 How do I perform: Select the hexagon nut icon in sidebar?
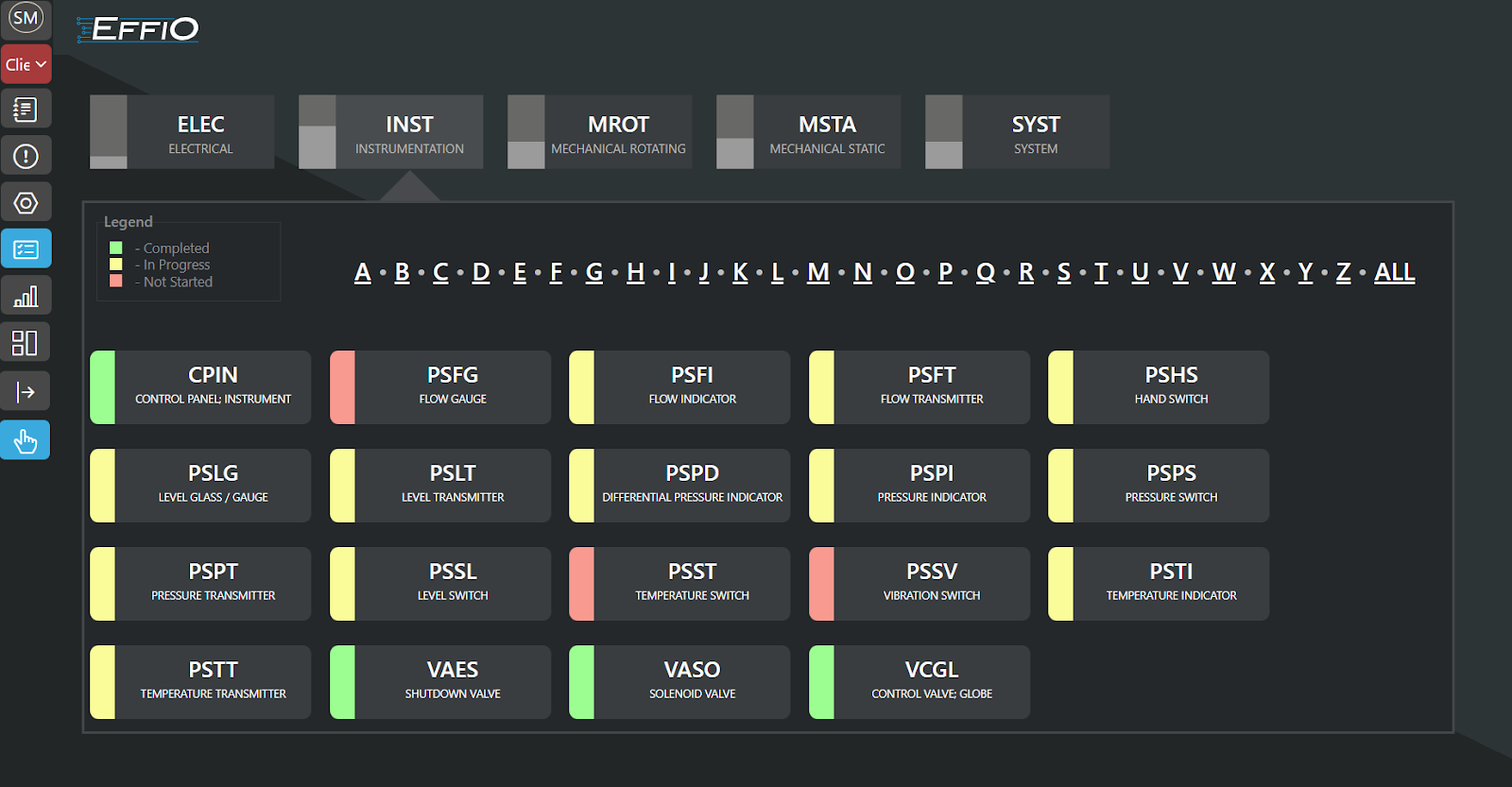(26, 202)
